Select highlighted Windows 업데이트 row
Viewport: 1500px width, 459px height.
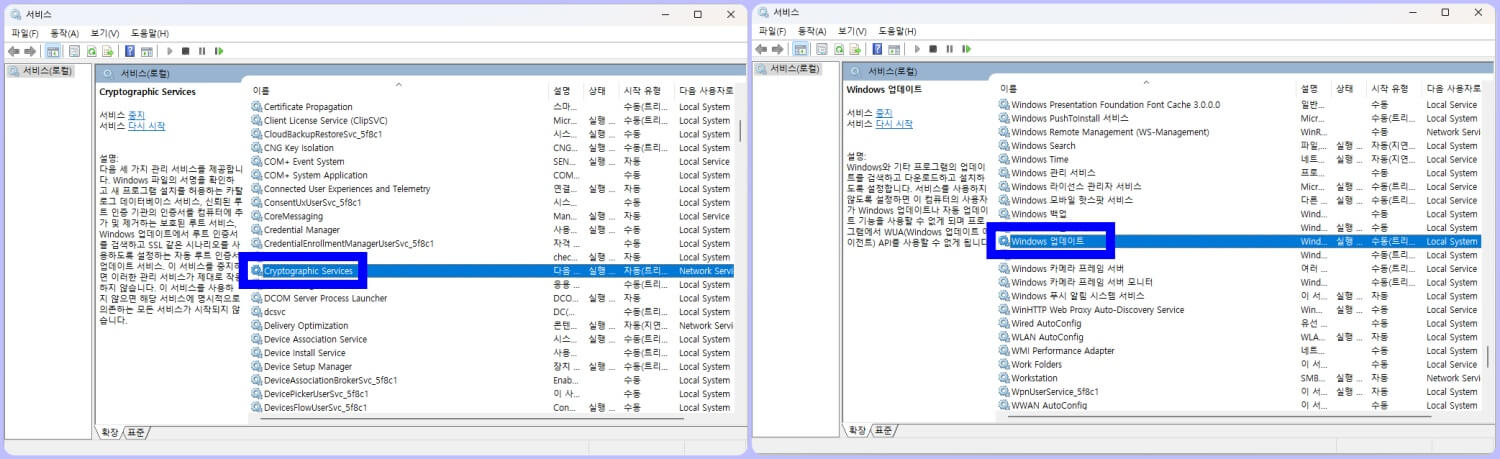coord(1239,241)
